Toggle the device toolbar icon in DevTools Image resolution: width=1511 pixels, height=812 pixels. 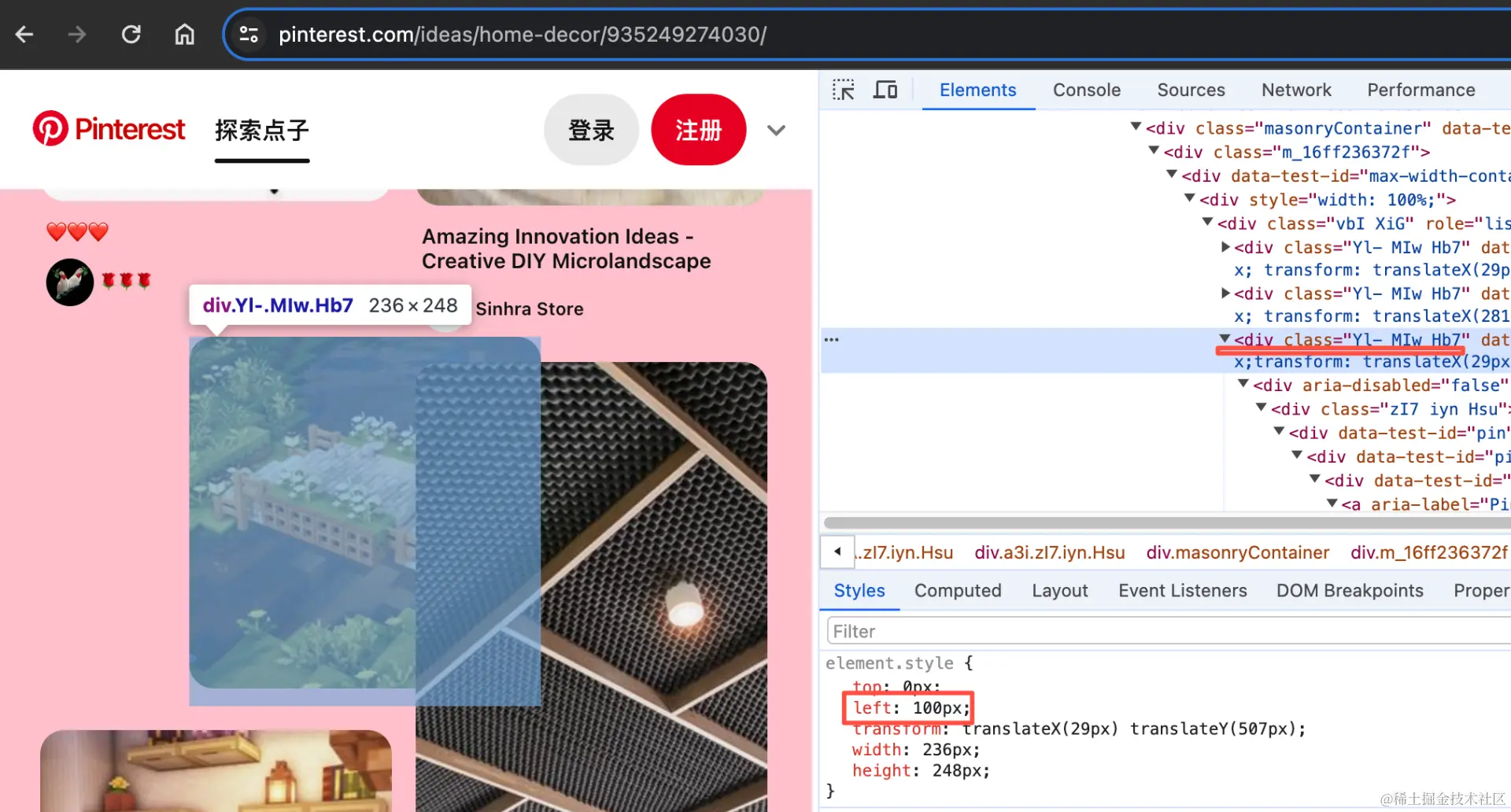click(x=885, y=90)
